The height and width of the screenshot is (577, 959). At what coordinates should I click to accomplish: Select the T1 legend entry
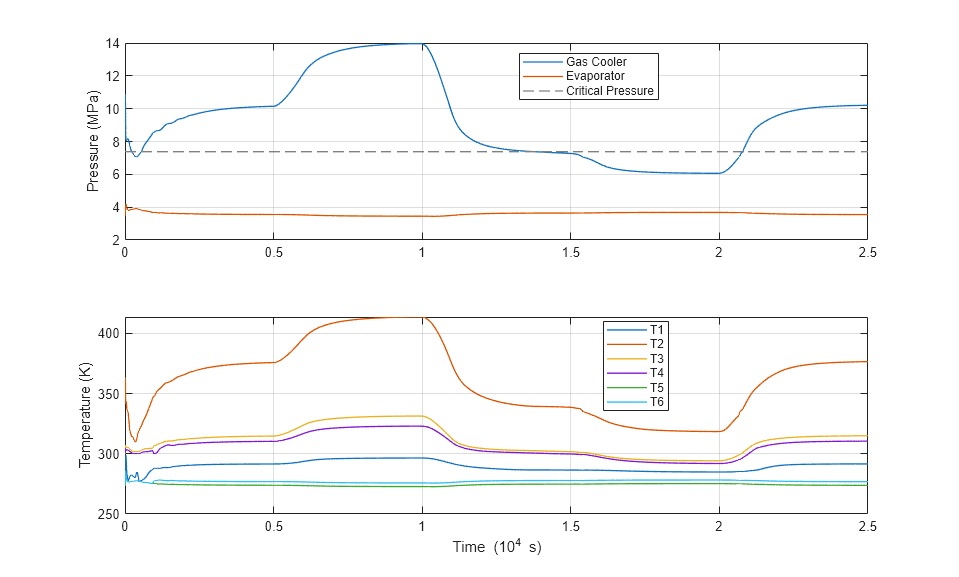click(x=657, y=329)
